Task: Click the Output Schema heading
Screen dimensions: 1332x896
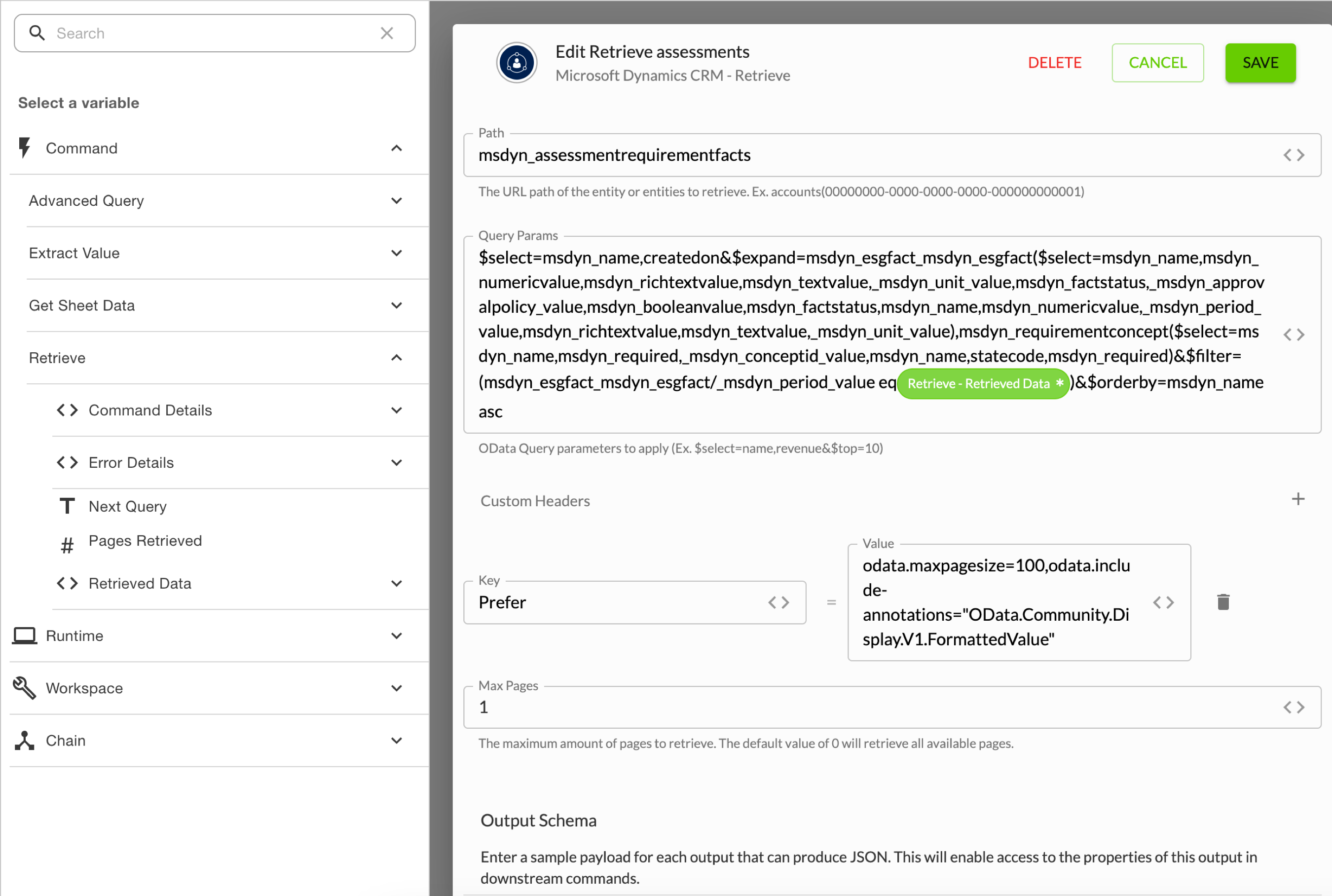Action: [539, 821]
